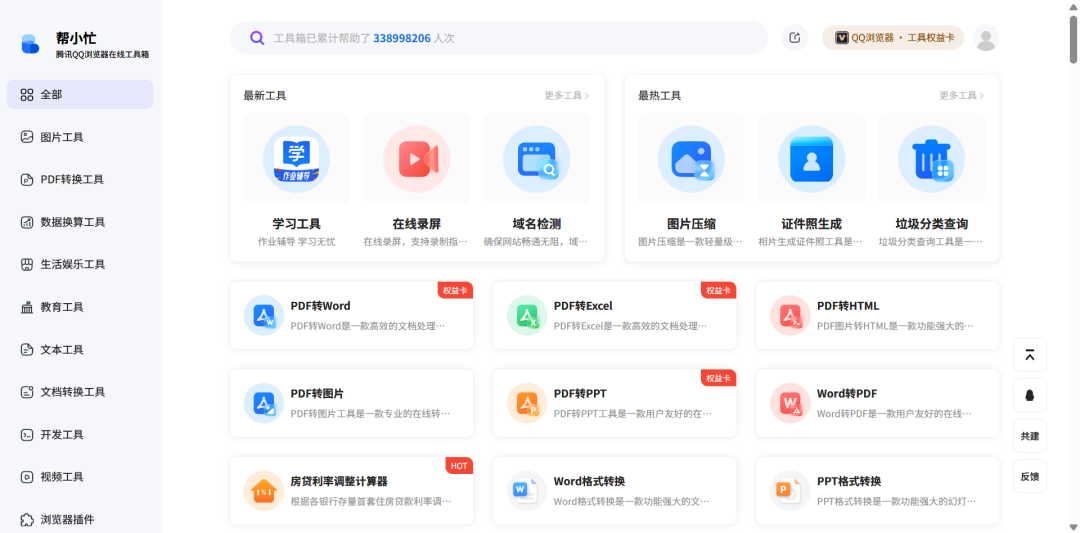Open the 房贷利率调整计算器 card
Image resolution: width=1080 pixels, height=533 pixels.
click(x=351, y=491)
